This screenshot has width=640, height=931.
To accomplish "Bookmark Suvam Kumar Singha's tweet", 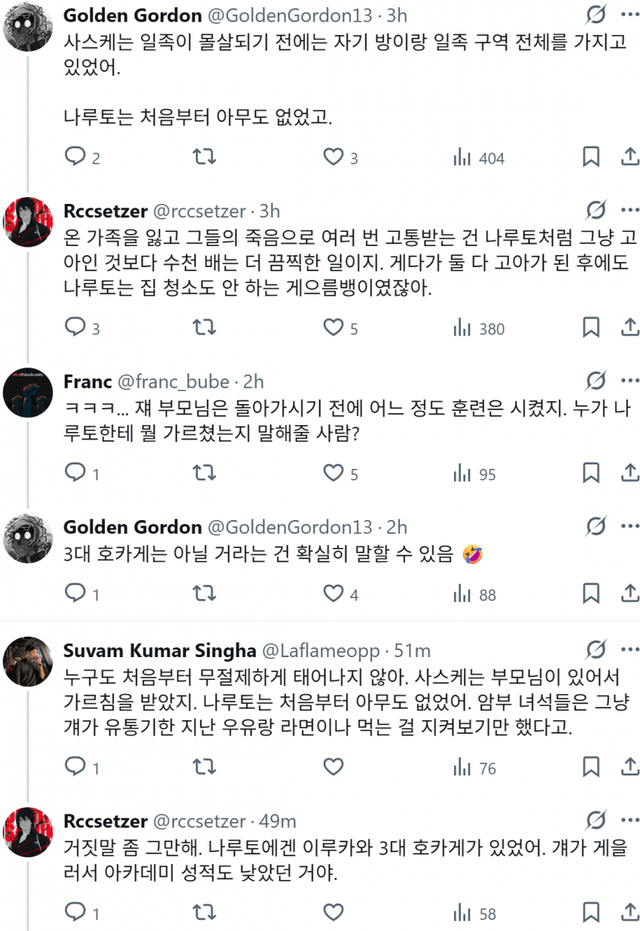I will coord(592,768).
